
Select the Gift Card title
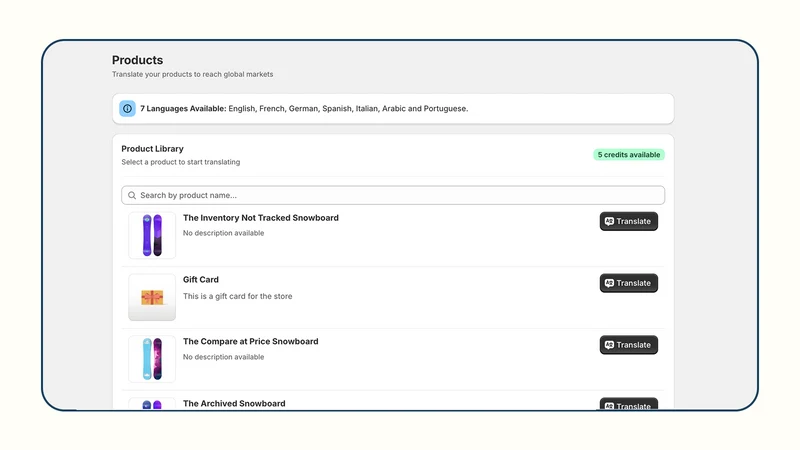[x=201, y=280]
